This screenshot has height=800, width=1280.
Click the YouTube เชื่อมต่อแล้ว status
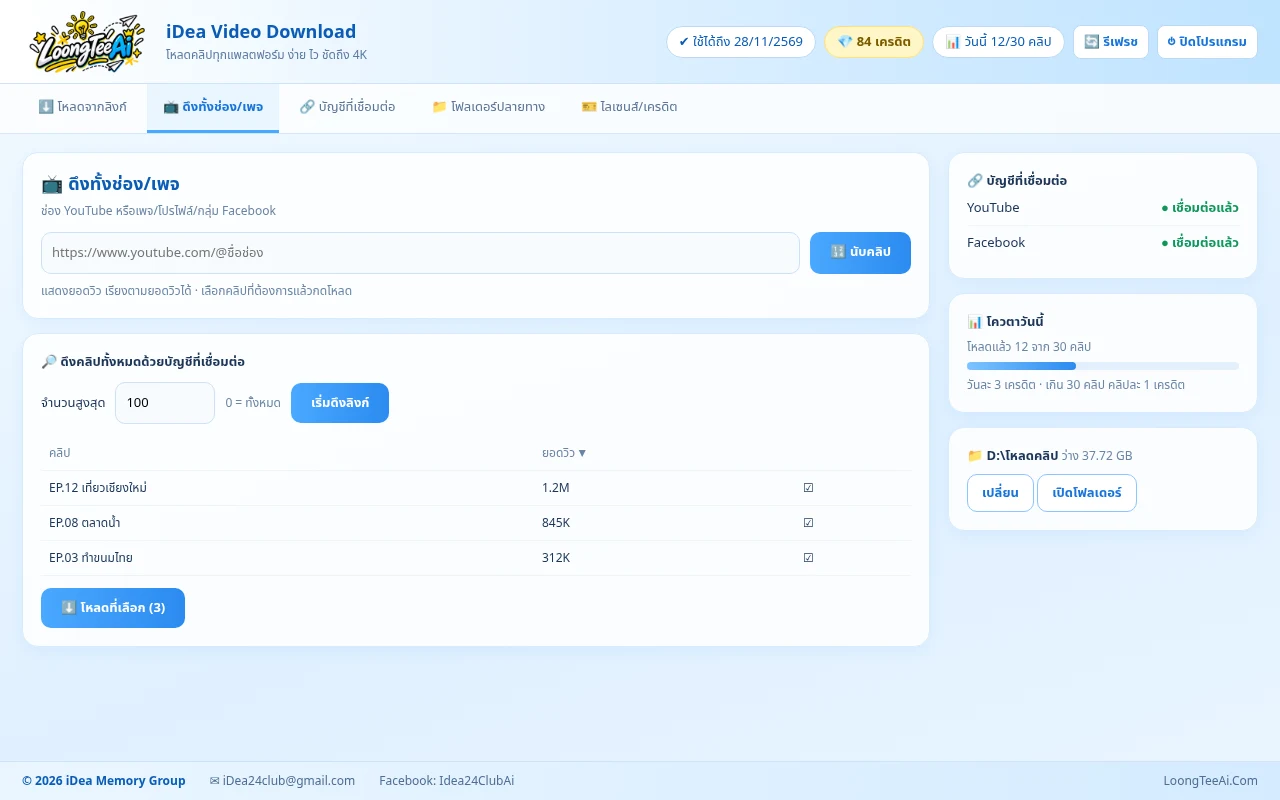click(1200, 208)
